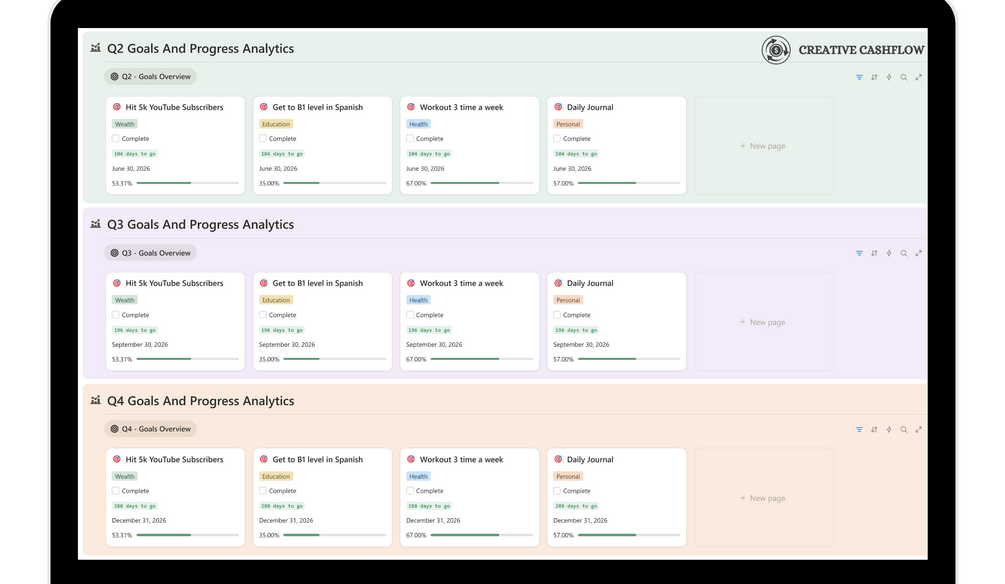The height and width of the screenshot is (584, 1005).
Task: Click the sort icon in Q3 section
Action: coord(874,253)
